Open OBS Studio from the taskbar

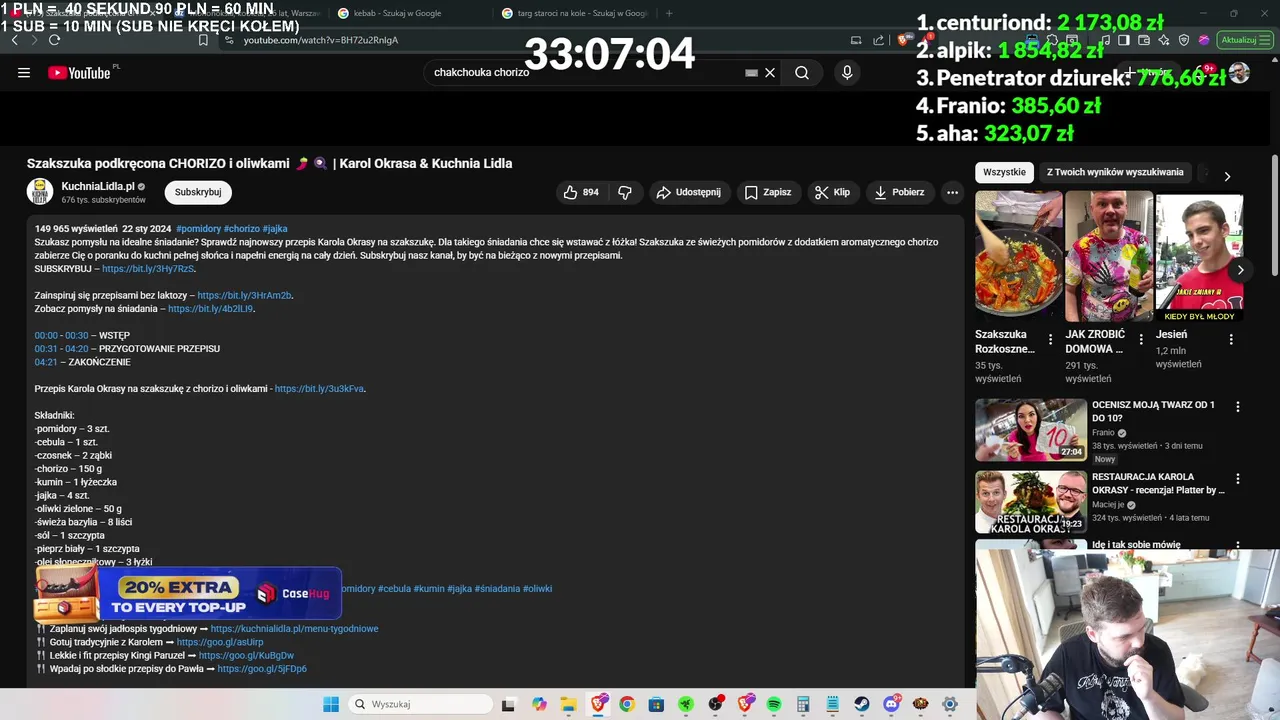coord(716,704)
